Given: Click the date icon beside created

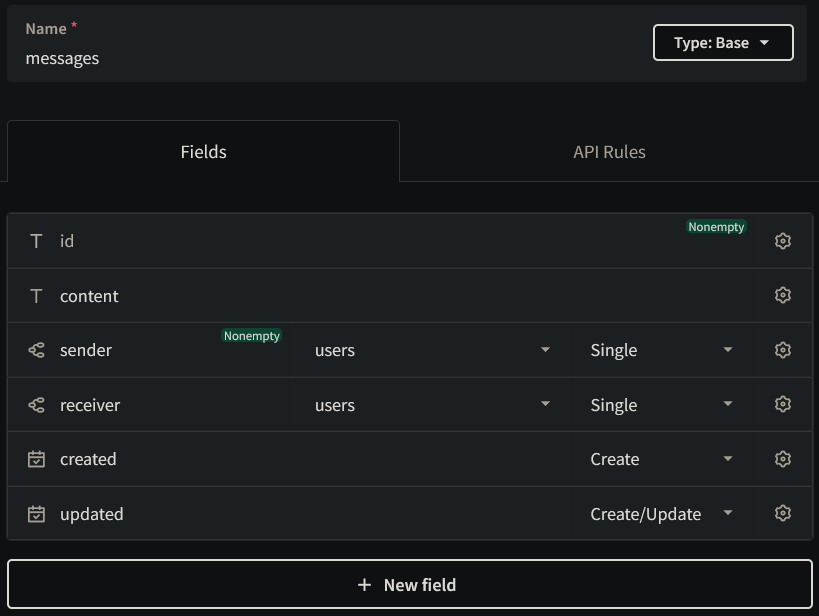Looking at the screenshot, I should [37, 459].
